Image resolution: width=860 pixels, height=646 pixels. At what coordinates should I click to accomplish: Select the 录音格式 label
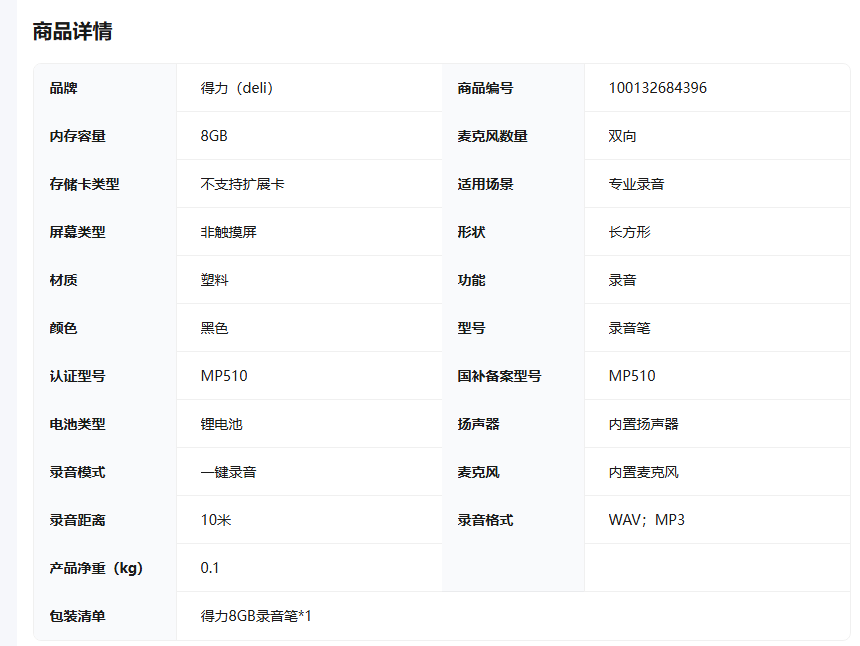coord(485,520)
